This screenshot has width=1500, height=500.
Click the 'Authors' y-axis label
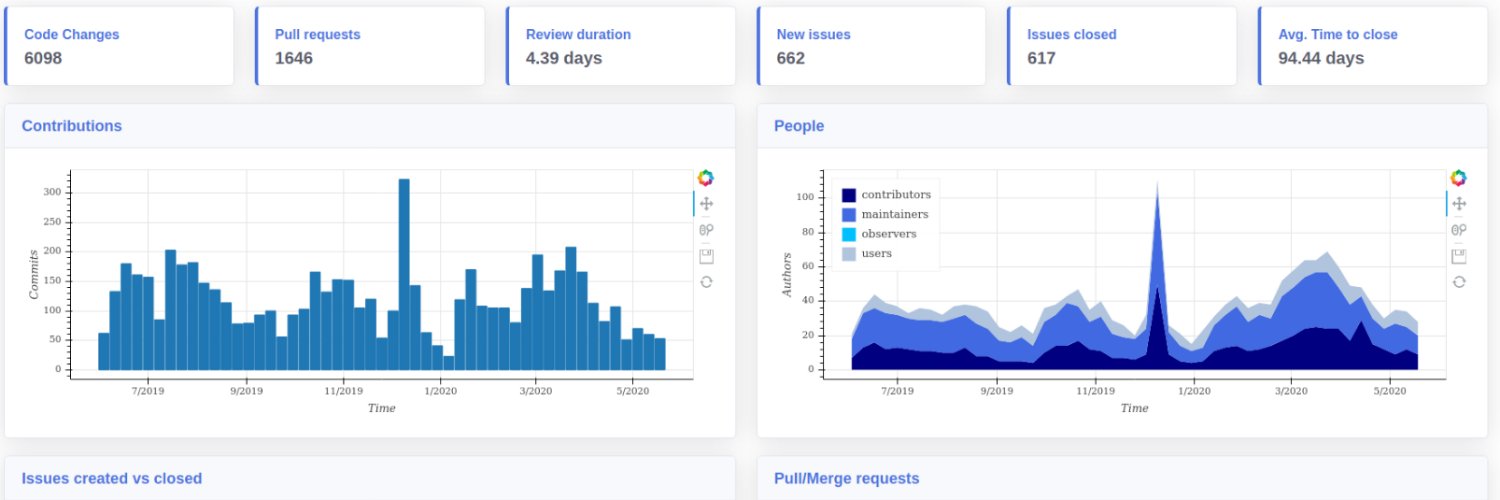pyautogui.click(x=786, y=274)
